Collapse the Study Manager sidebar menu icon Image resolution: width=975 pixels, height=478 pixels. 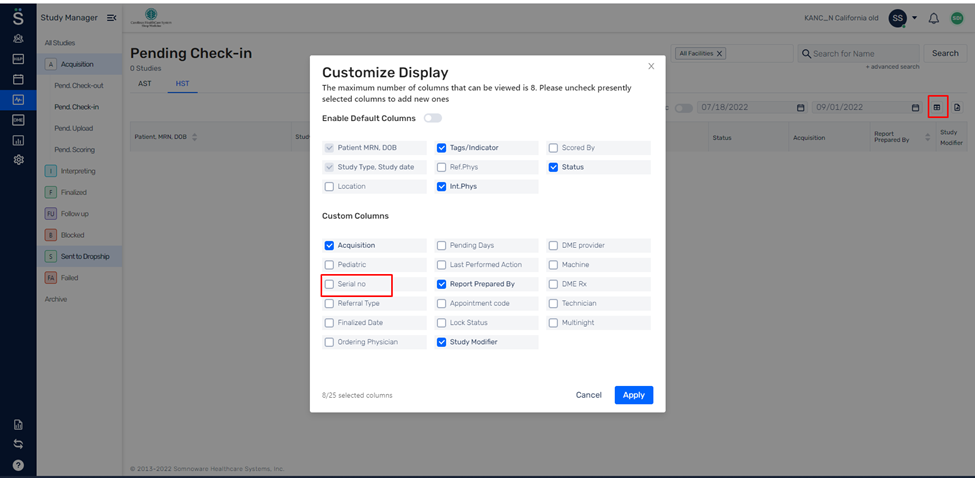(111, 18)
